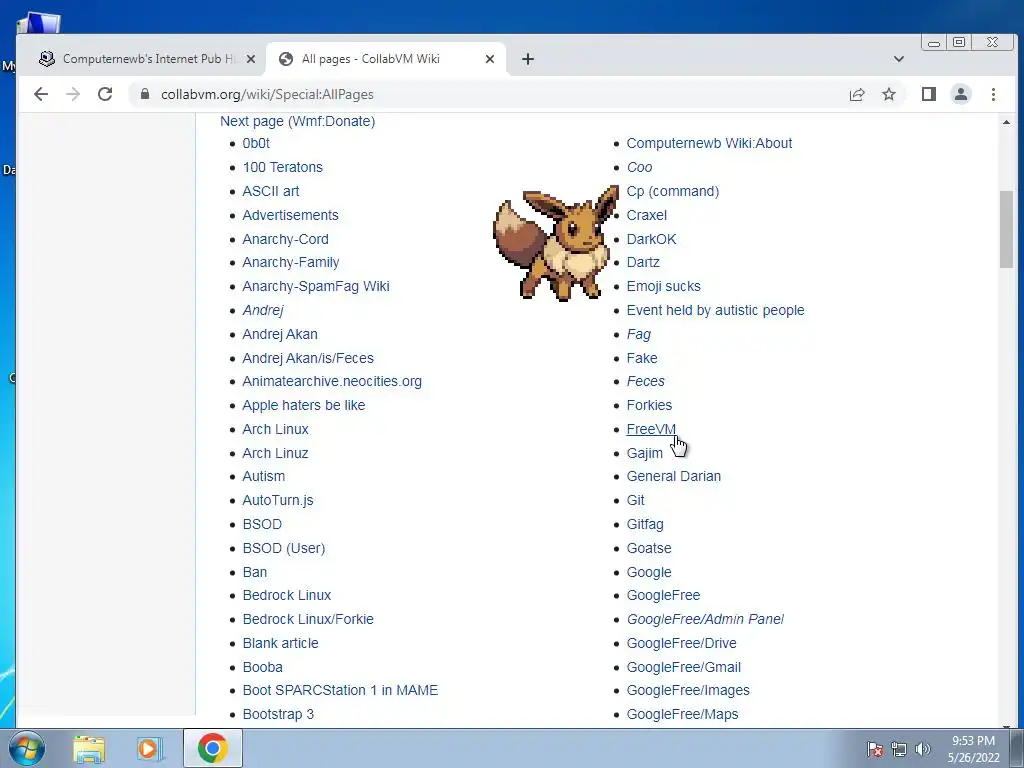Click the taskbar clock 9:53 PM

click(973, 741)
